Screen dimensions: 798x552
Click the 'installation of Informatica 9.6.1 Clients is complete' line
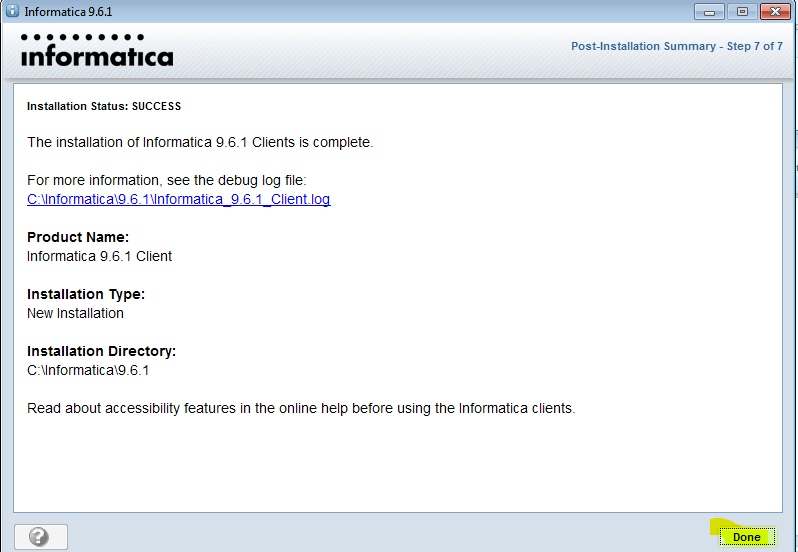coord(200,142)
